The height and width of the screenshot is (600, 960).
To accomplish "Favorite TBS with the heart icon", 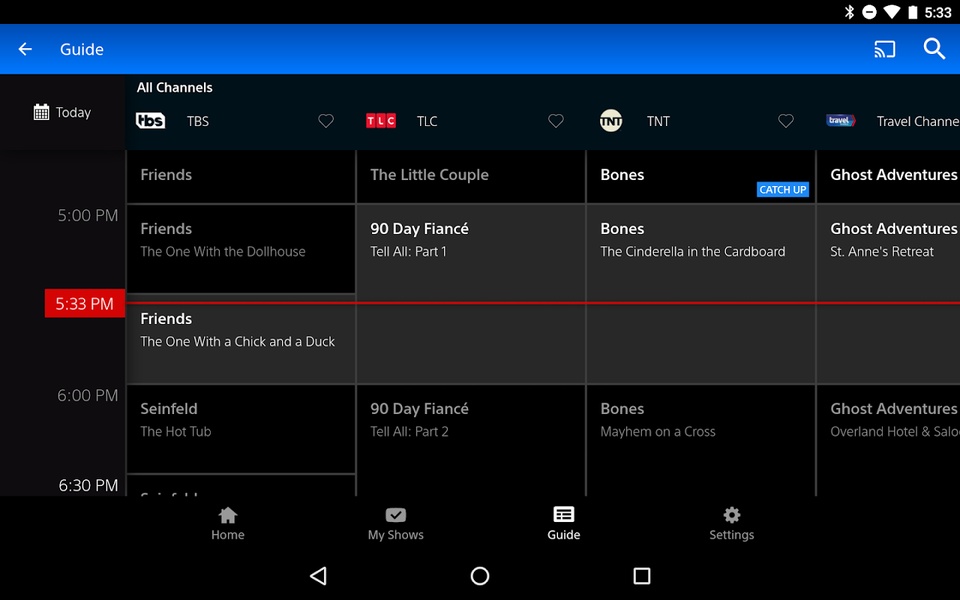I will pyautogui.click(x=326, y=121).
